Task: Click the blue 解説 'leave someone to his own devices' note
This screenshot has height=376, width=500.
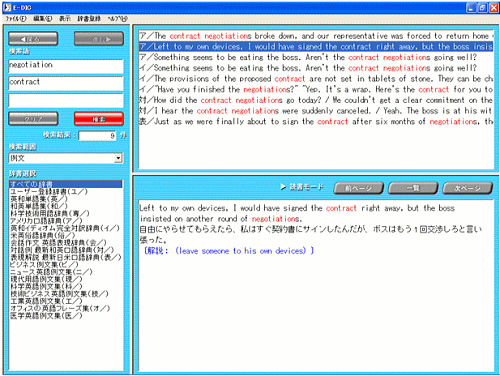Action: pos(228,251)
